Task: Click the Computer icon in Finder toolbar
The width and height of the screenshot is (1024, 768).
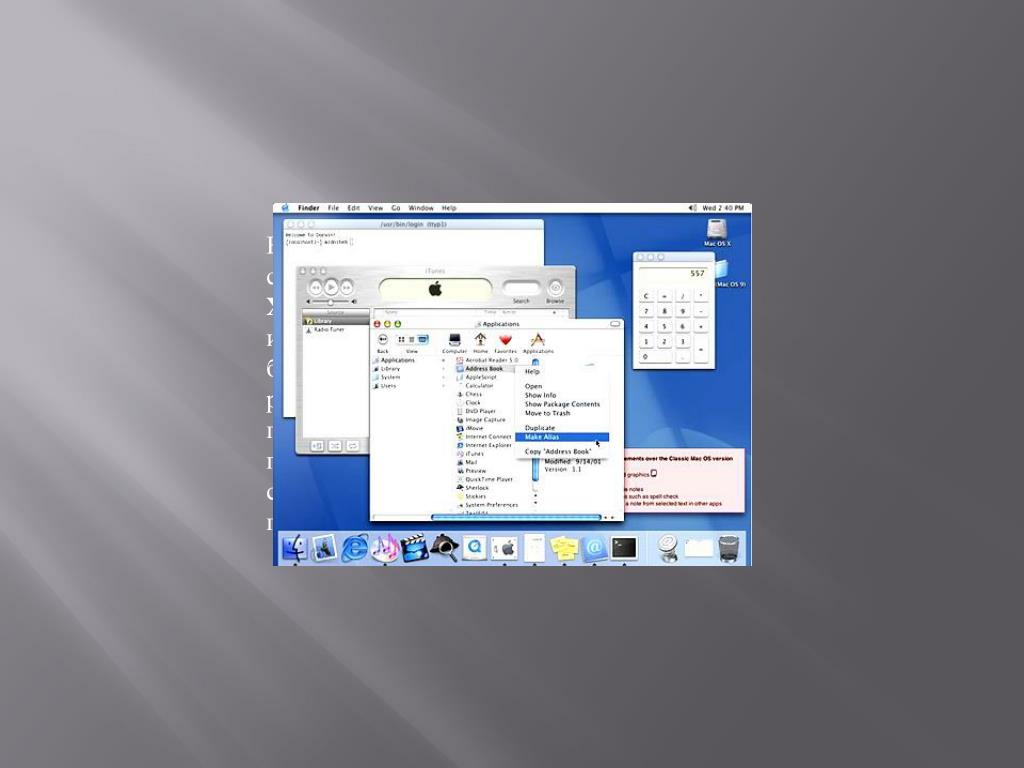Action: point(454,342)
